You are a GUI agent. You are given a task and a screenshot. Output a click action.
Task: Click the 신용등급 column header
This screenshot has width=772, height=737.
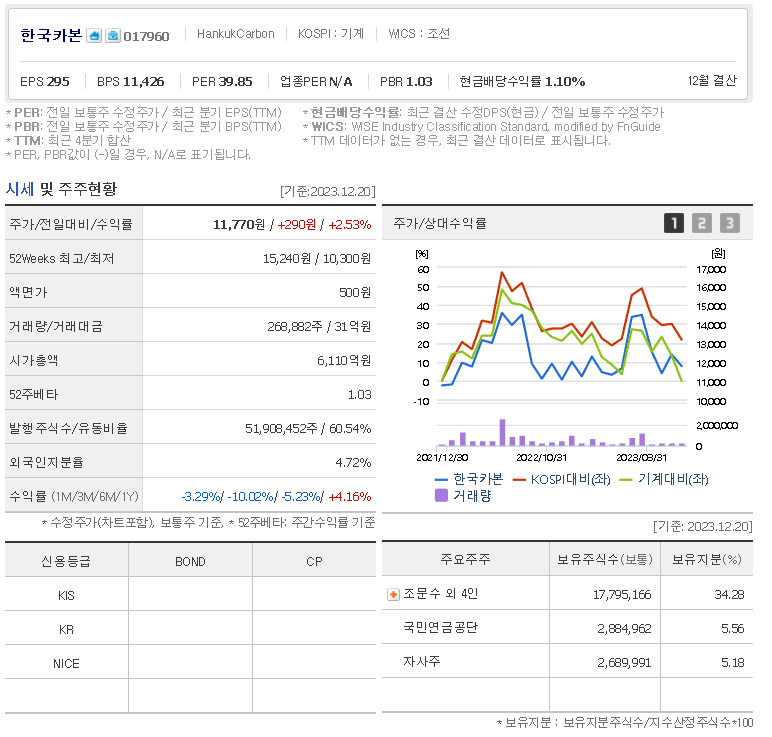66,562
